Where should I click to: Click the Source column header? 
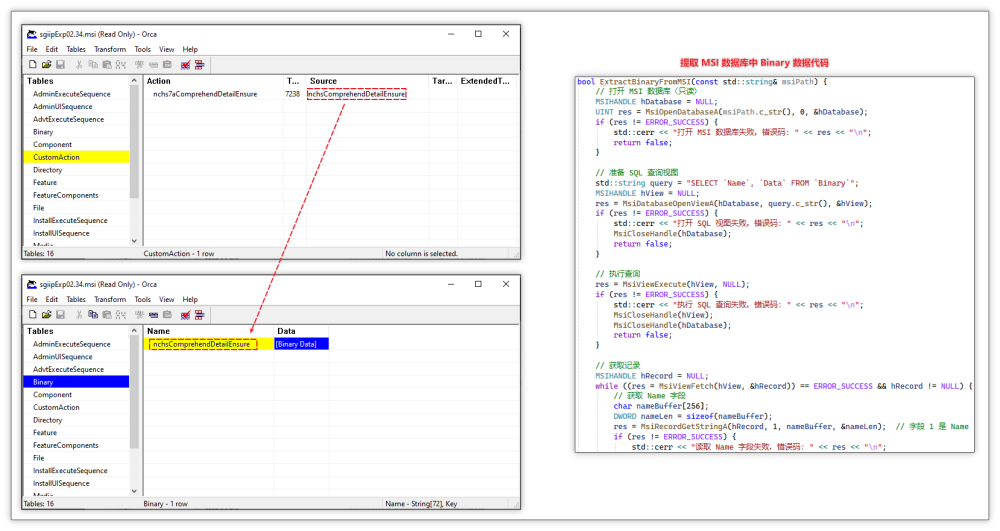[324, 81]
